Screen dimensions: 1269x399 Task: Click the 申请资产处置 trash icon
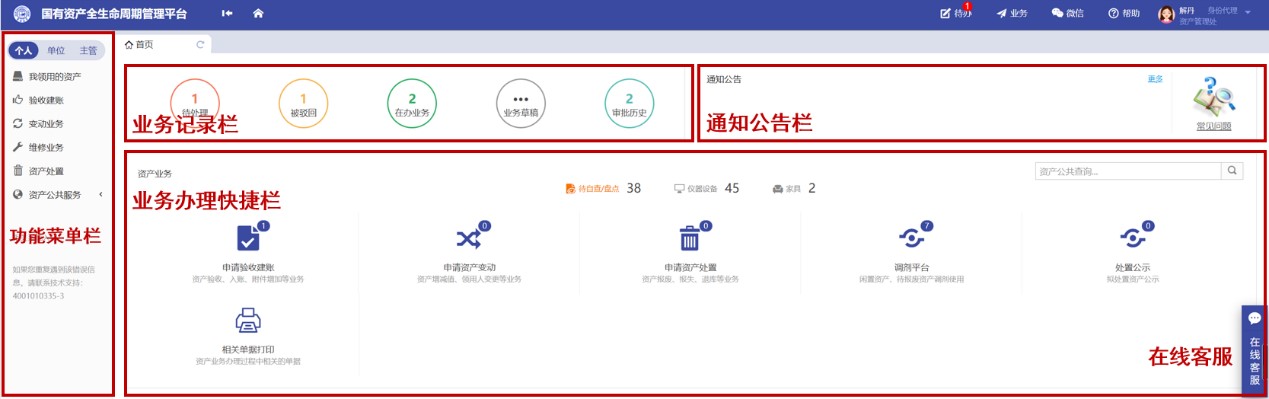690,239
